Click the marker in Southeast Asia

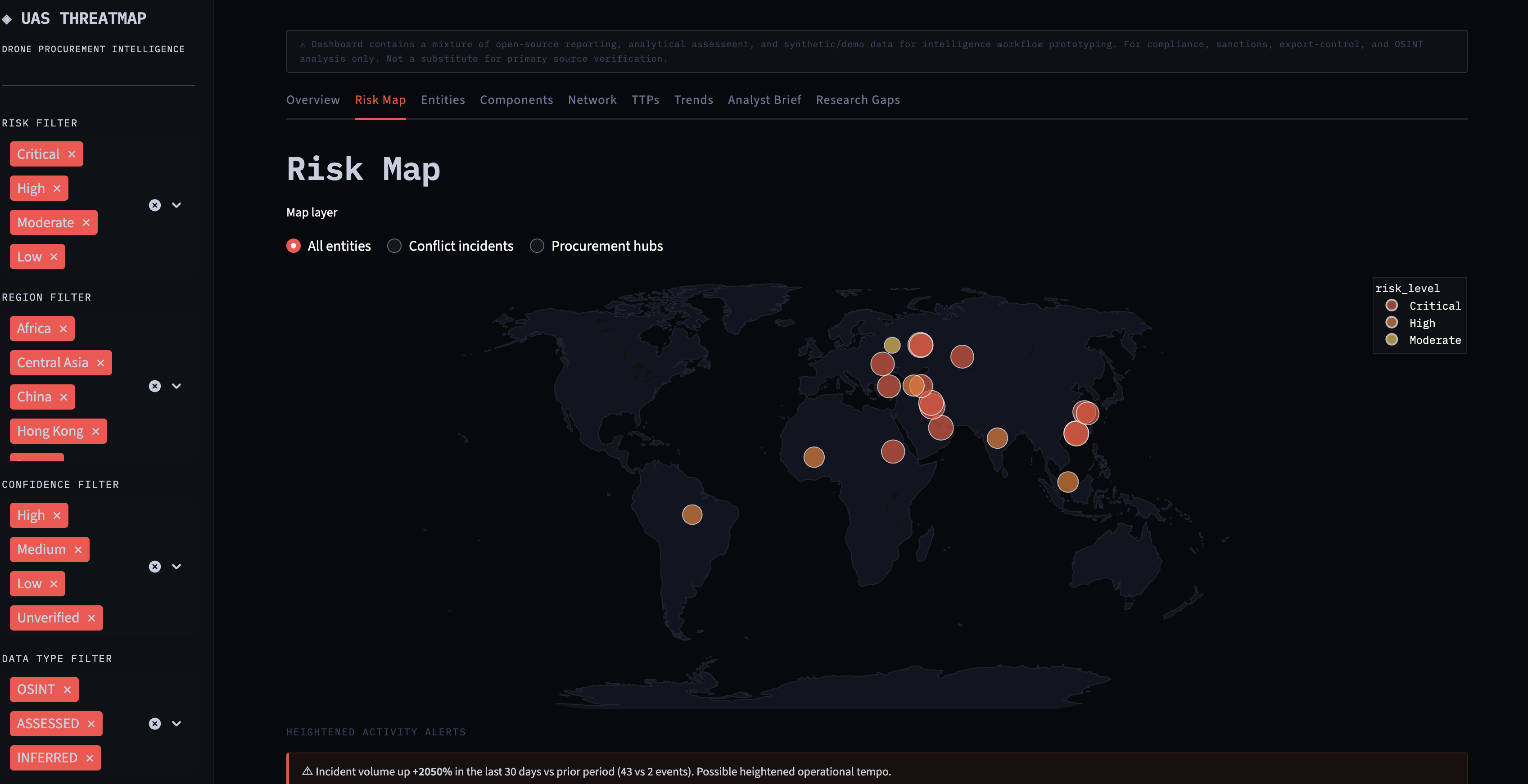click(x=1068, y=482)
